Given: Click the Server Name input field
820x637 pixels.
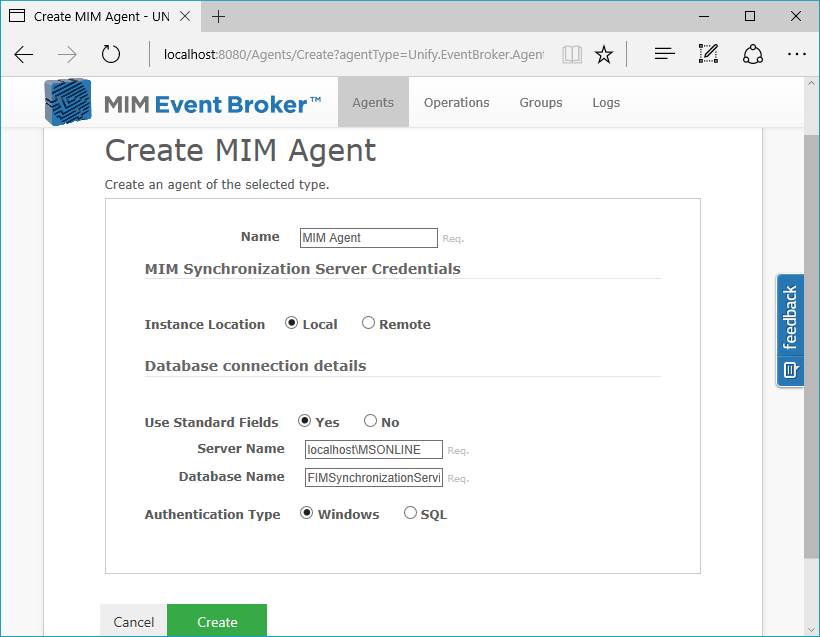Looking at the screenshot, I should tap(374, 450).
